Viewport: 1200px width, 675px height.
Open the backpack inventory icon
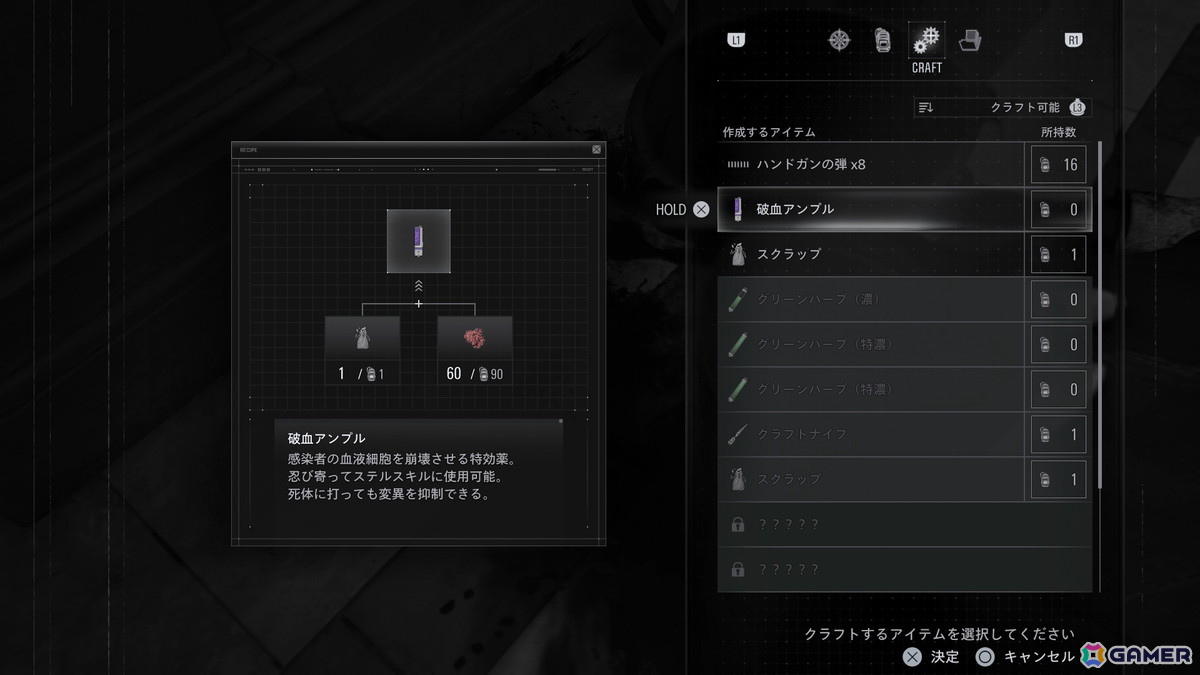(x=882, y=39)
